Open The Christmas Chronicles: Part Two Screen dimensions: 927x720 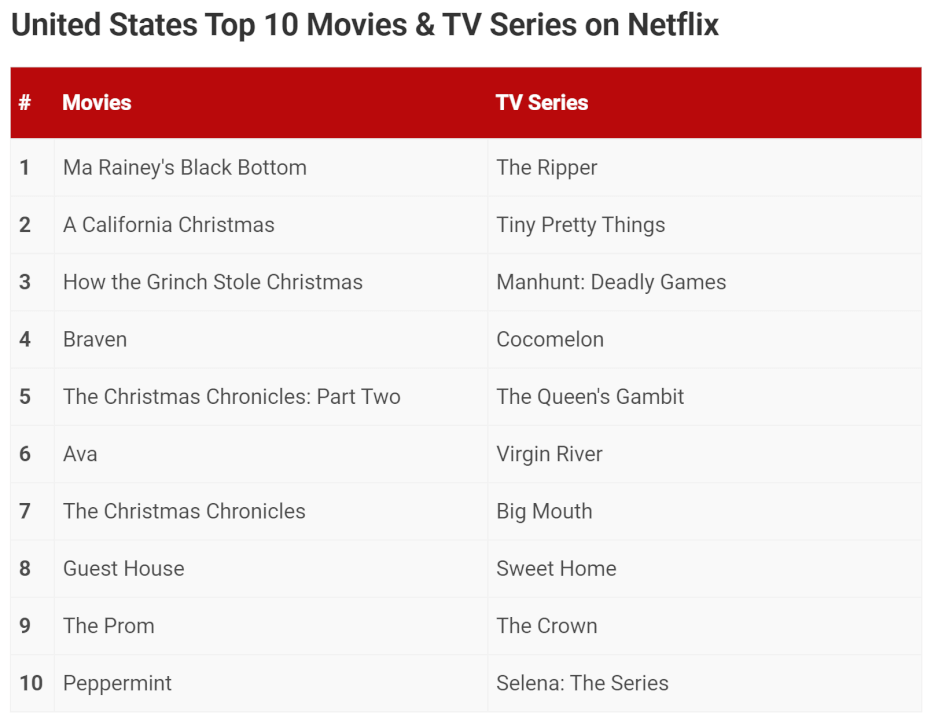[232, 396]
